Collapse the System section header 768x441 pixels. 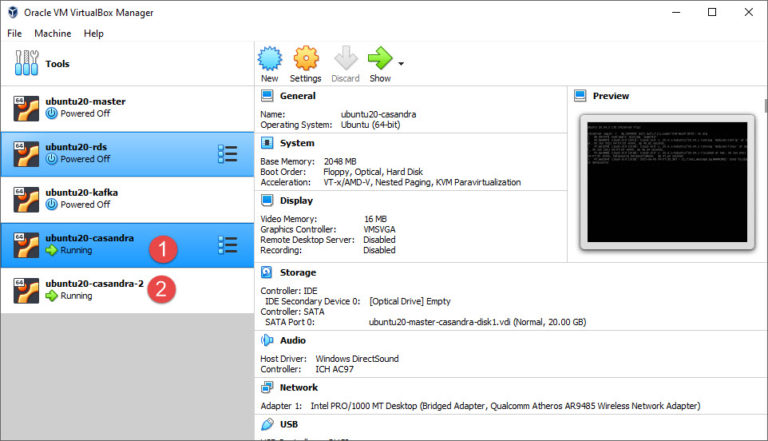click(296, 143)
